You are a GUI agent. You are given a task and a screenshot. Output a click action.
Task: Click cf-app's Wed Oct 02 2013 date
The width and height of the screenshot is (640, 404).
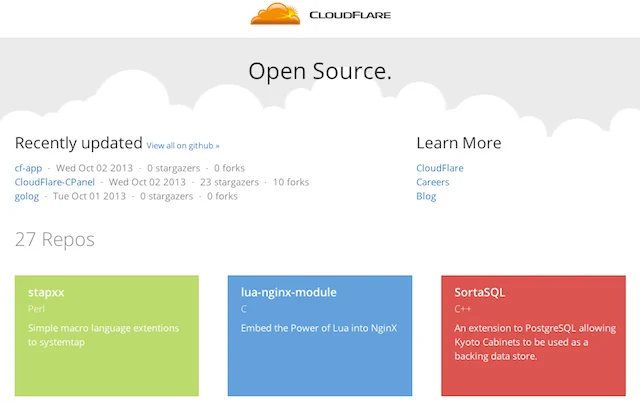point(94,168)
